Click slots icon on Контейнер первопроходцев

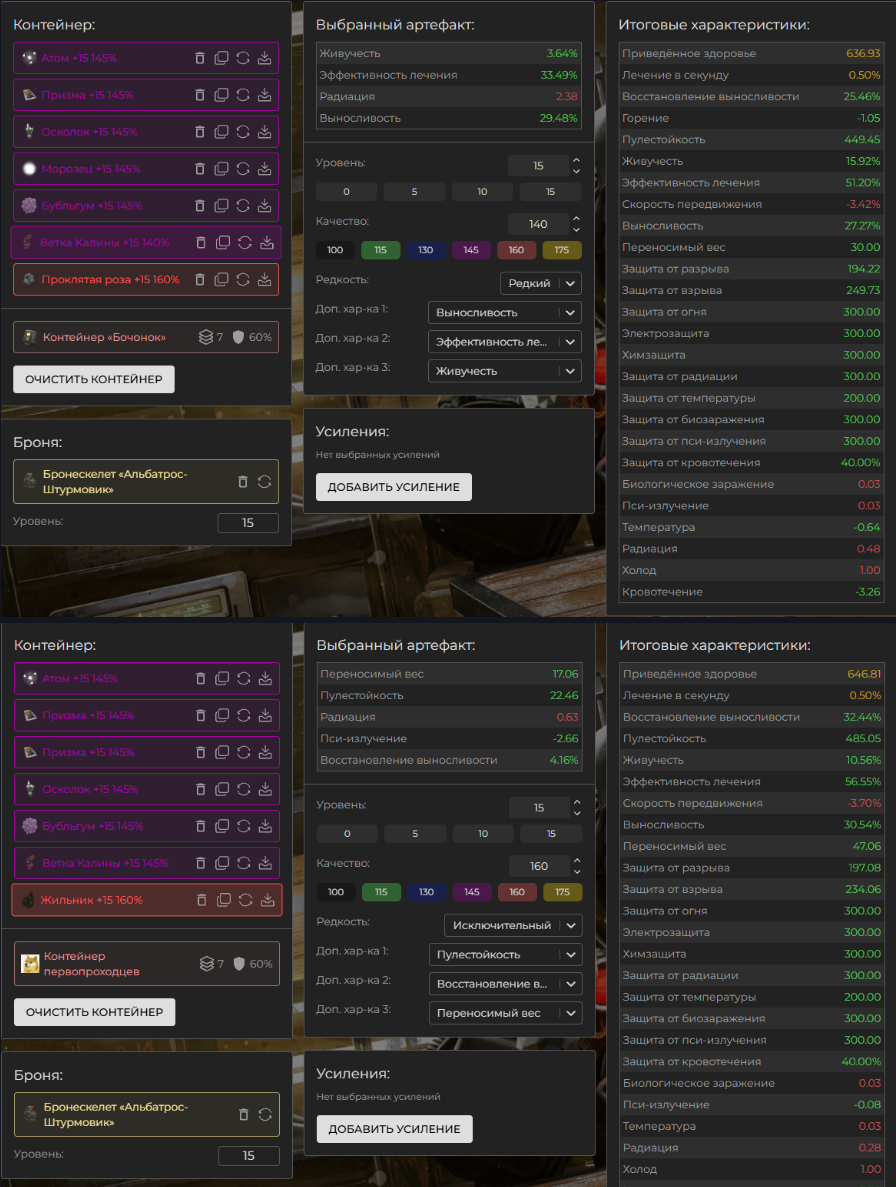tap(207, 964)
